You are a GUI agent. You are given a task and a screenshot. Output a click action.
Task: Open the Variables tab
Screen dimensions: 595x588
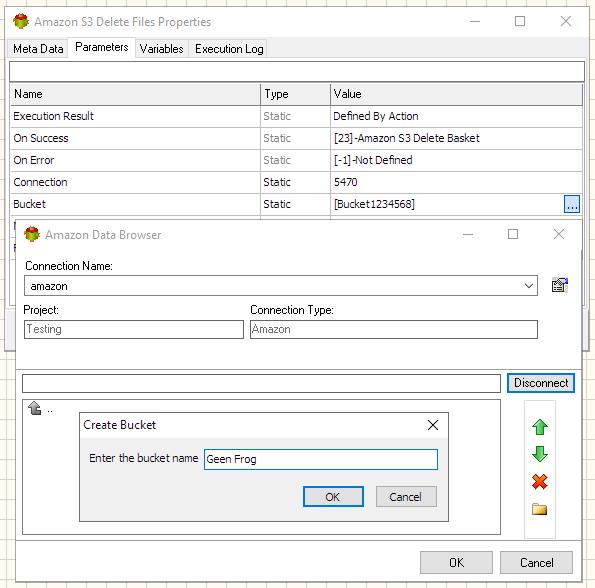pyautogui.click(x=161, y=49)
